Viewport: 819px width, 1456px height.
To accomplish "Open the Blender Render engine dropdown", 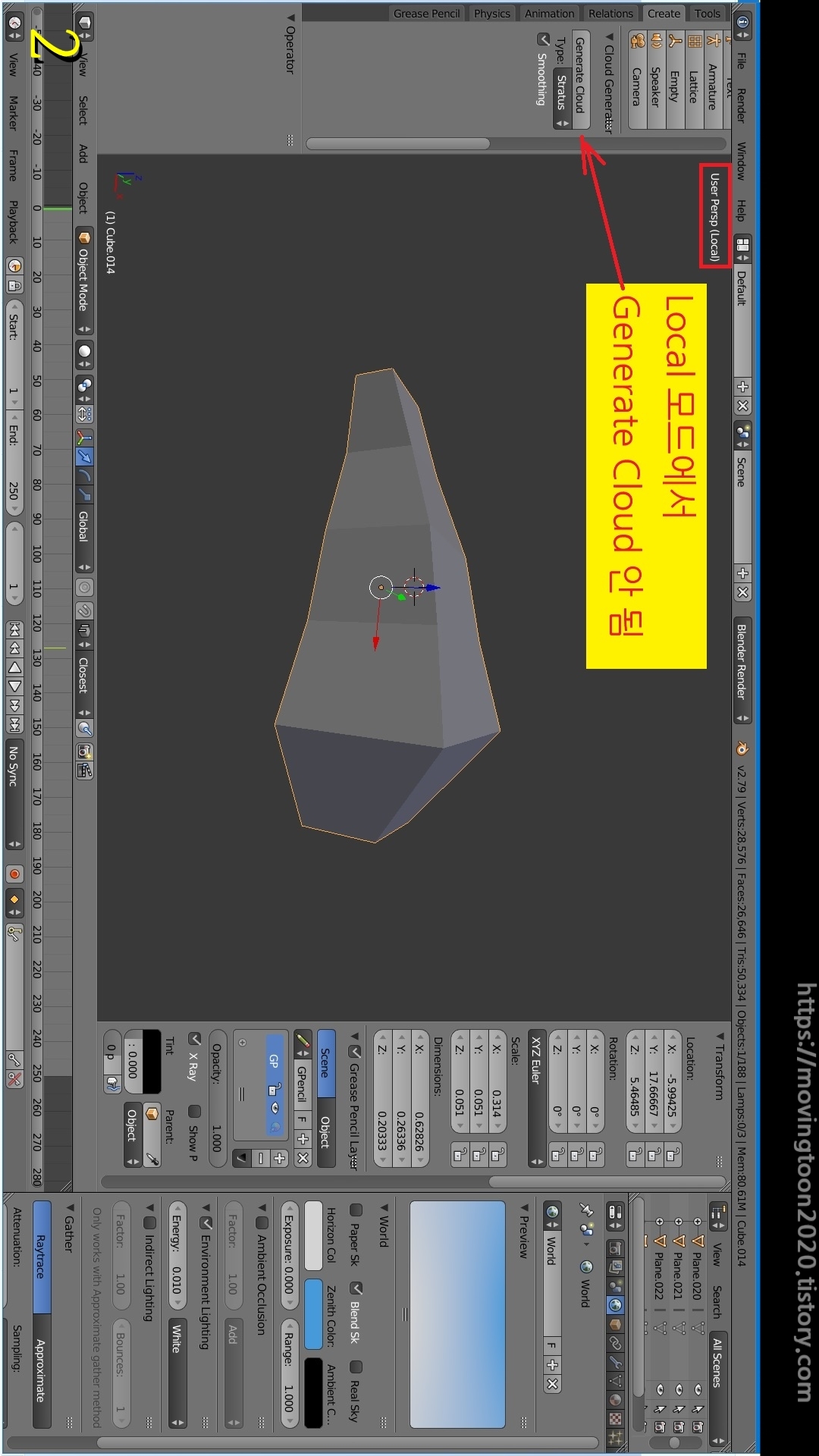I will [x=742, y=670].
